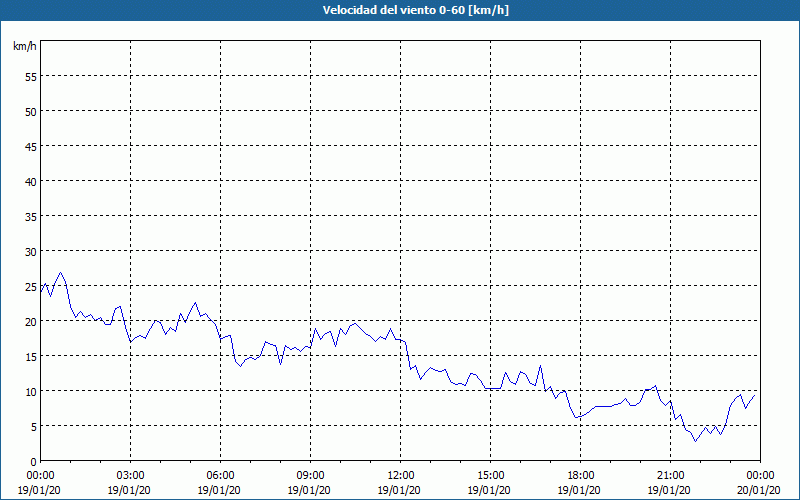The width and height of the screenshot is (800, 500).
Task: Select the y-axis value 5
Action: pyautogui.click(x=33, y=427)
